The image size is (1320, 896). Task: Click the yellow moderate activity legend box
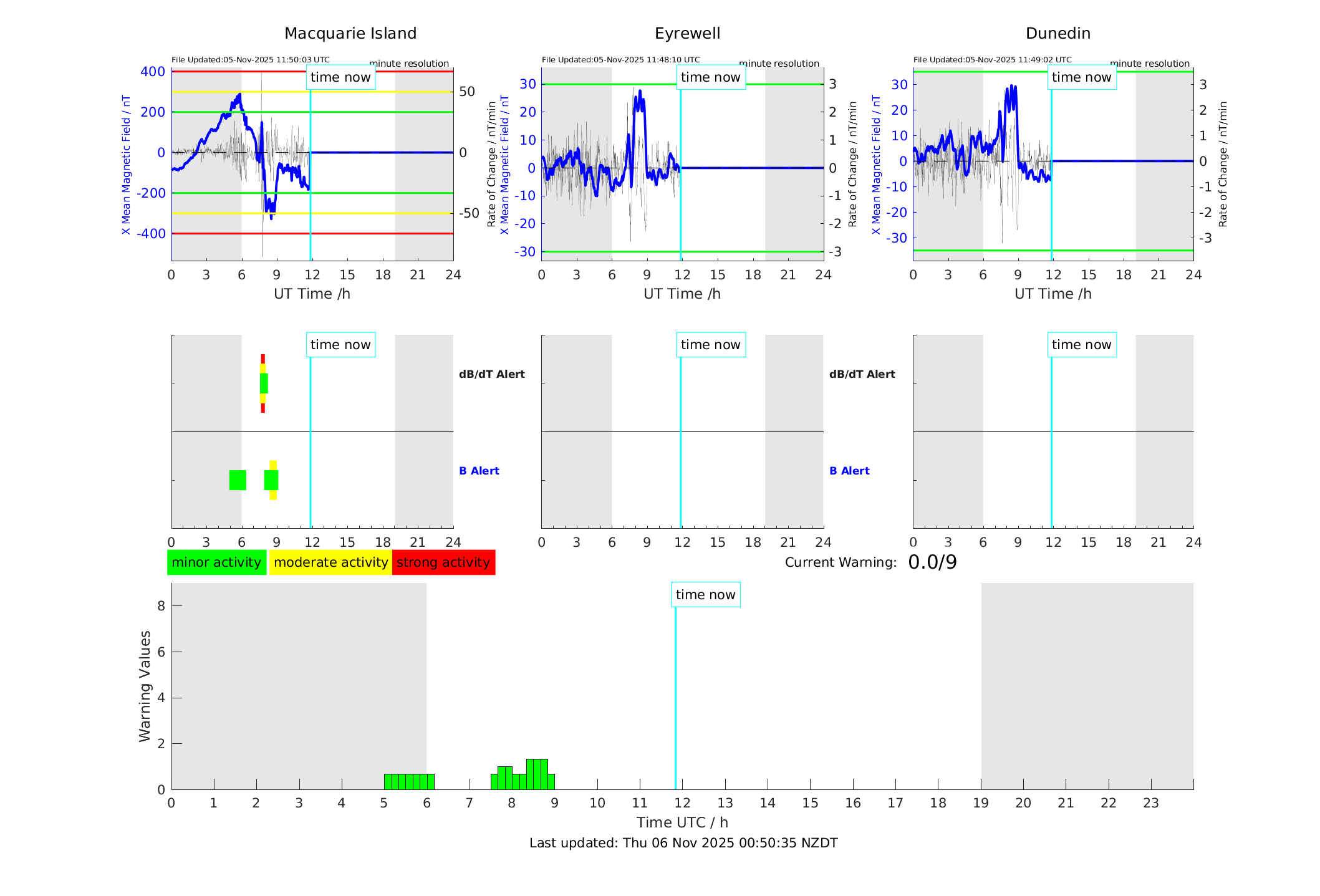point(330,562)
